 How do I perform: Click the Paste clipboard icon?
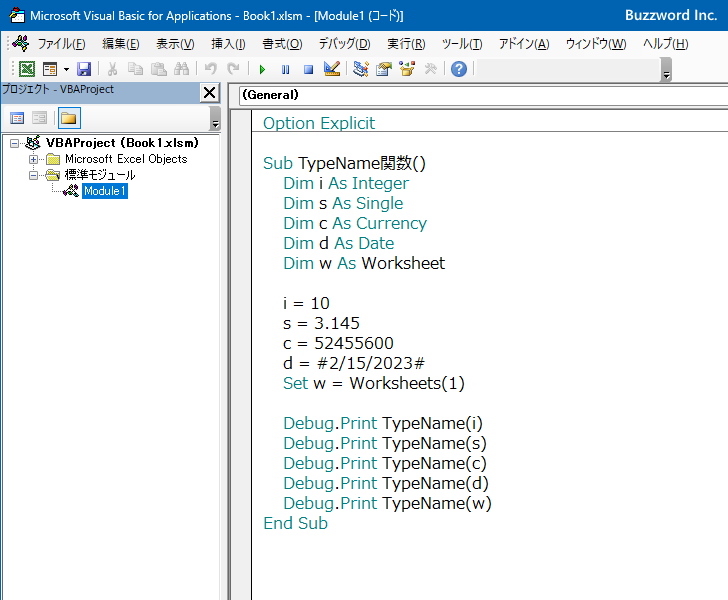point(158,69)
